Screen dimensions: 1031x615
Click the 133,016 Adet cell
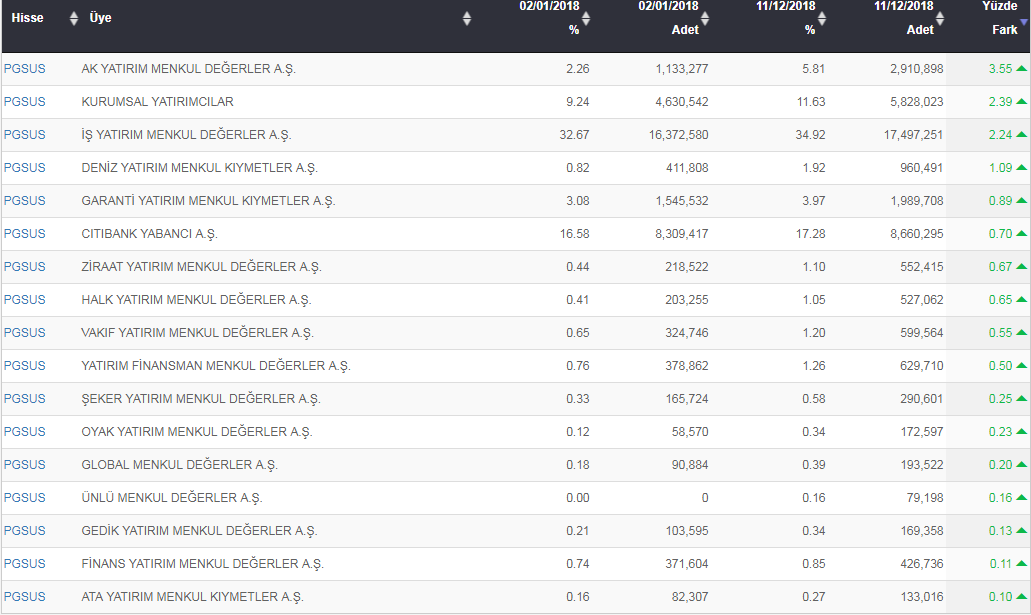tap(922, 597)
